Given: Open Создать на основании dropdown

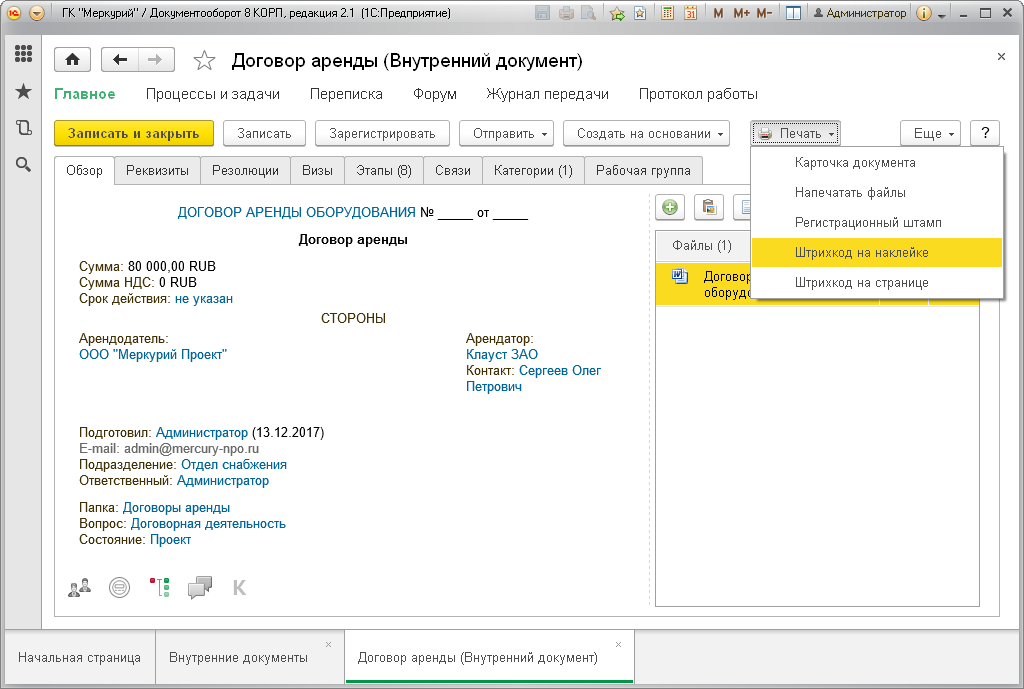Looking at the screenshot, I should pos(646,133).
